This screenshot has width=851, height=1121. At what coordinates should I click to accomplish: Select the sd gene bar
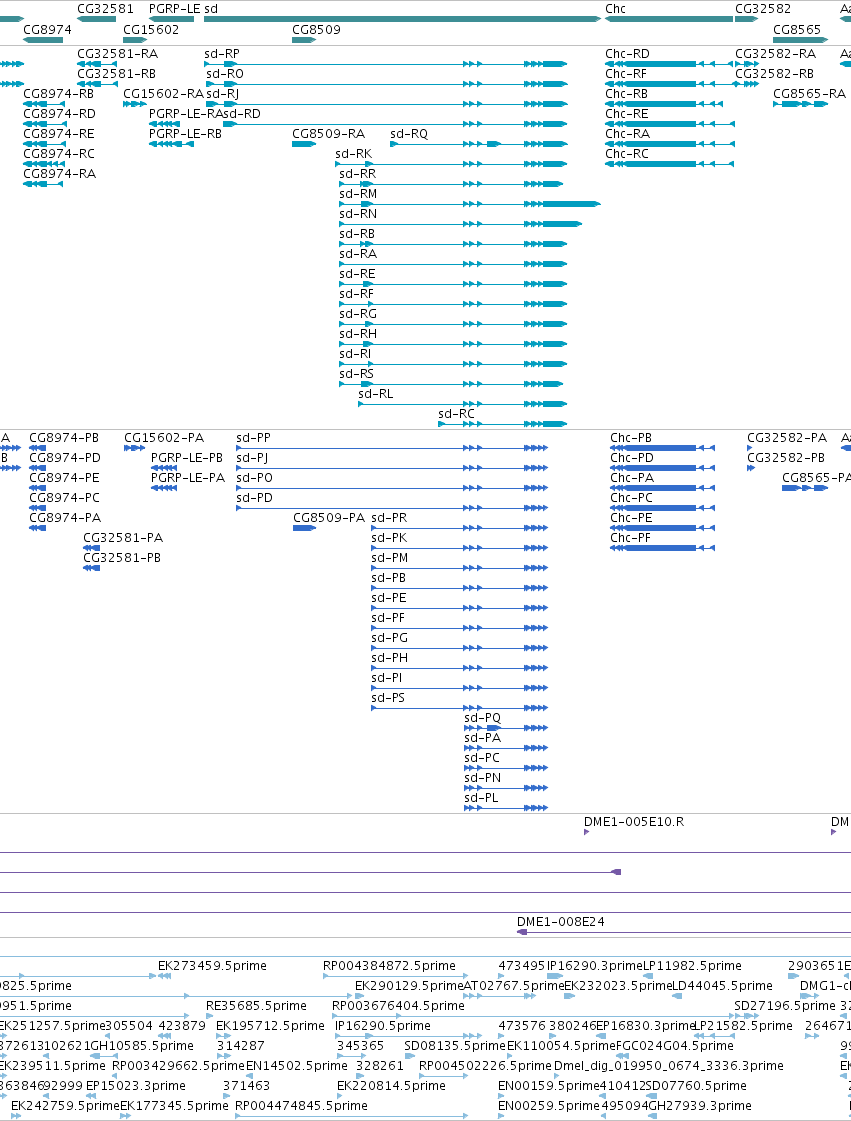[x=402, y=19]
